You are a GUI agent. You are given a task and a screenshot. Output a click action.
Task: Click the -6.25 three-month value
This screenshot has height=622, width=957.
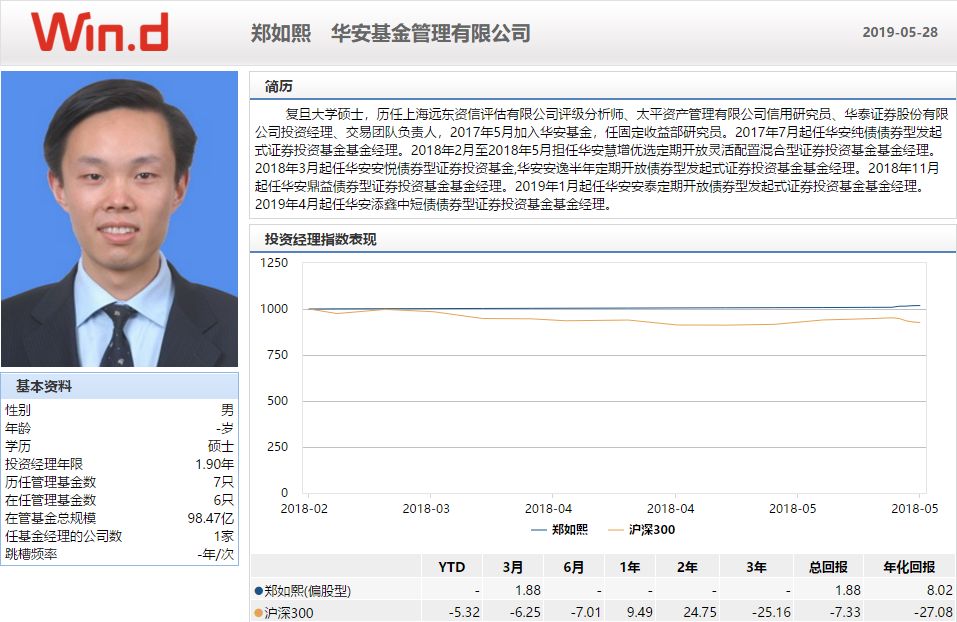pos(525,612)
